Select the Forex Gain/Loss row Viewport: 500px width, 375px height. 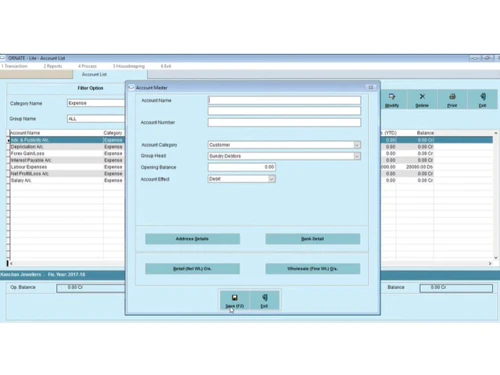click(67, 153)
